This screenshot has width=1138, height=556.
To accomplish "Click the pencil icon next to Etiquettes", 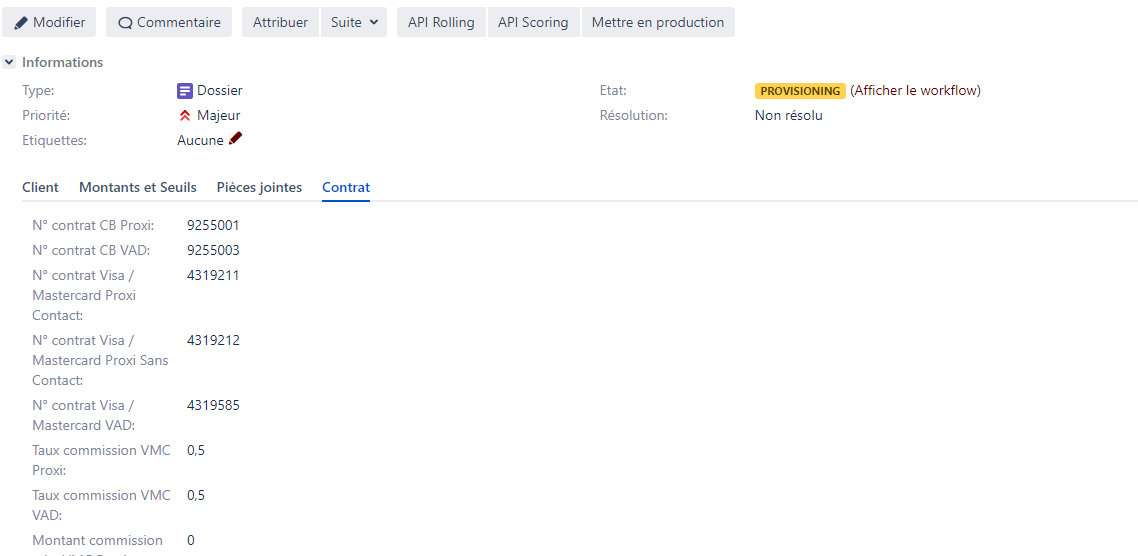I will point(236,139).
